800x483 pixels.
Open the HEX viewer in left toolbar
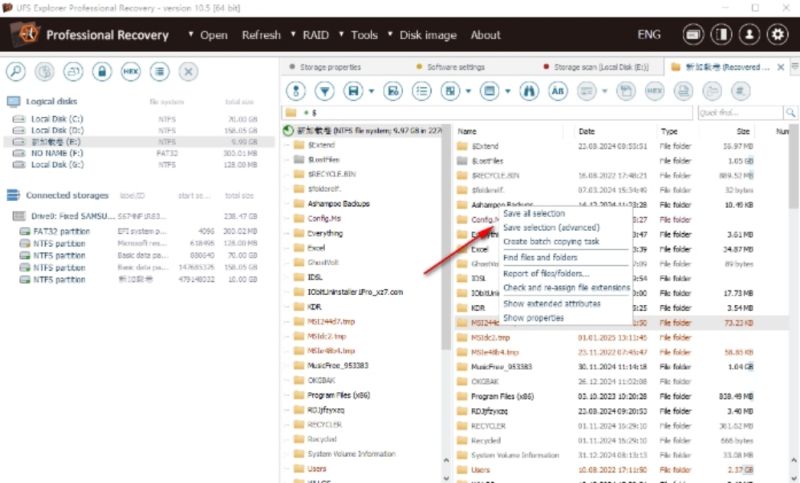(x=131, y=71)
